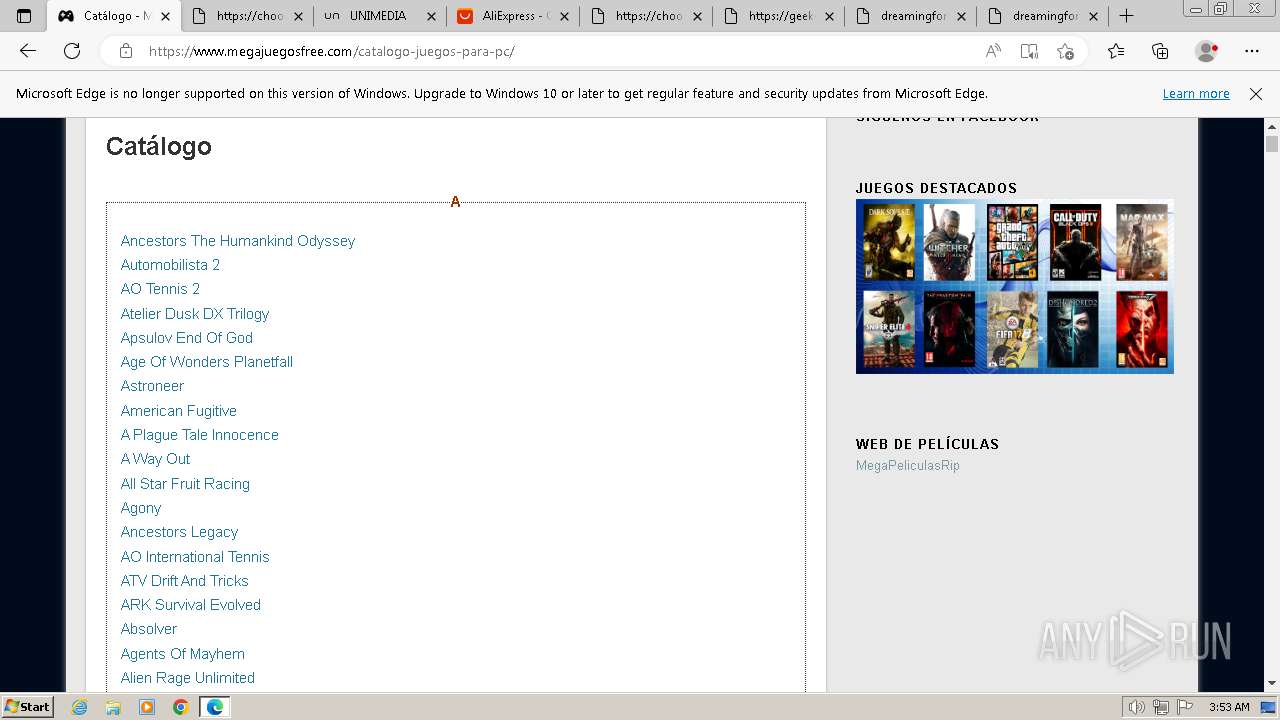Open File Explorer from the taskbar

pyautogui.click(x=113, y=707)
